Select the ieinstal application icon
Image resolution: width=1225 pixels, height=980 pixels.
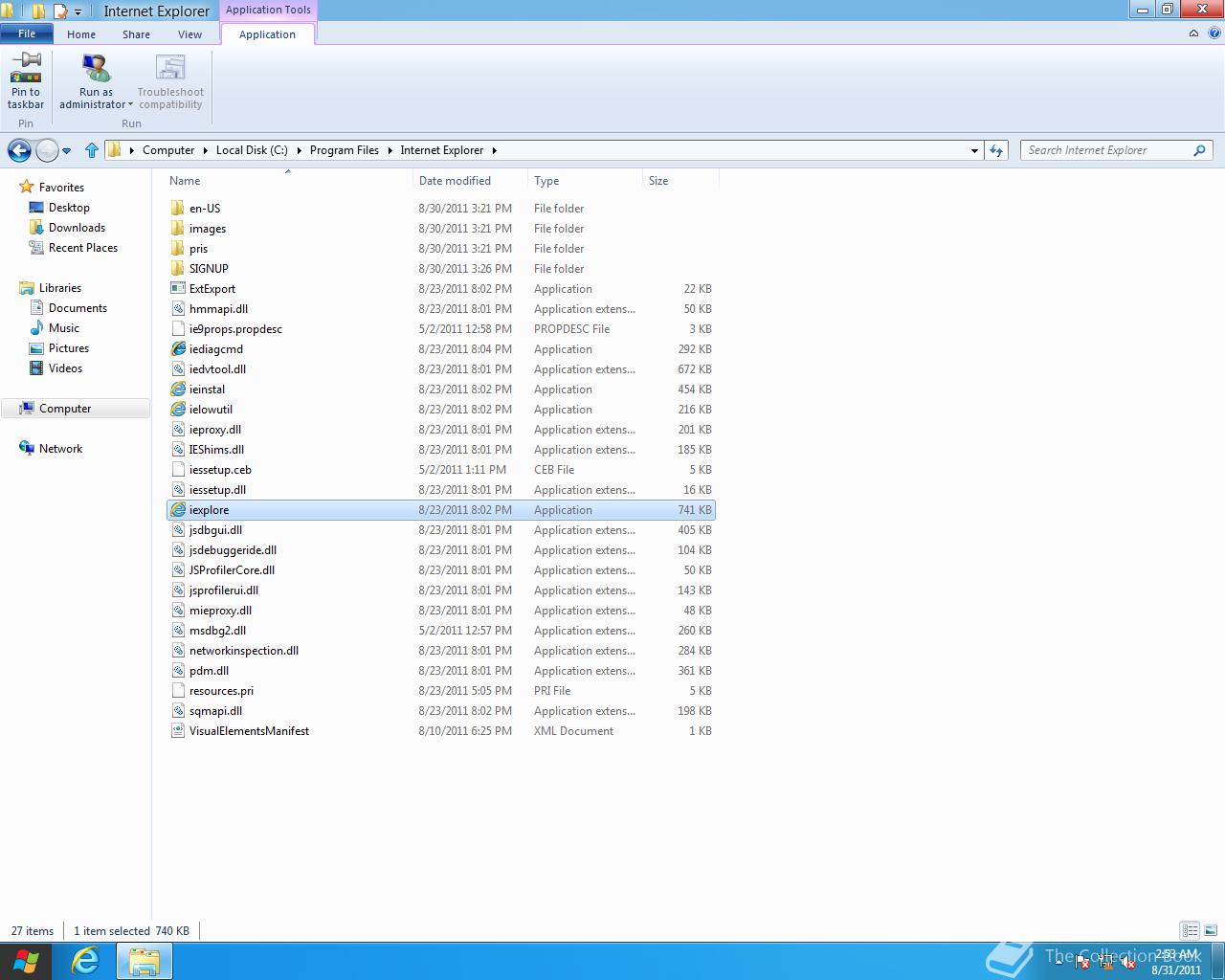(x=177, y=390)
